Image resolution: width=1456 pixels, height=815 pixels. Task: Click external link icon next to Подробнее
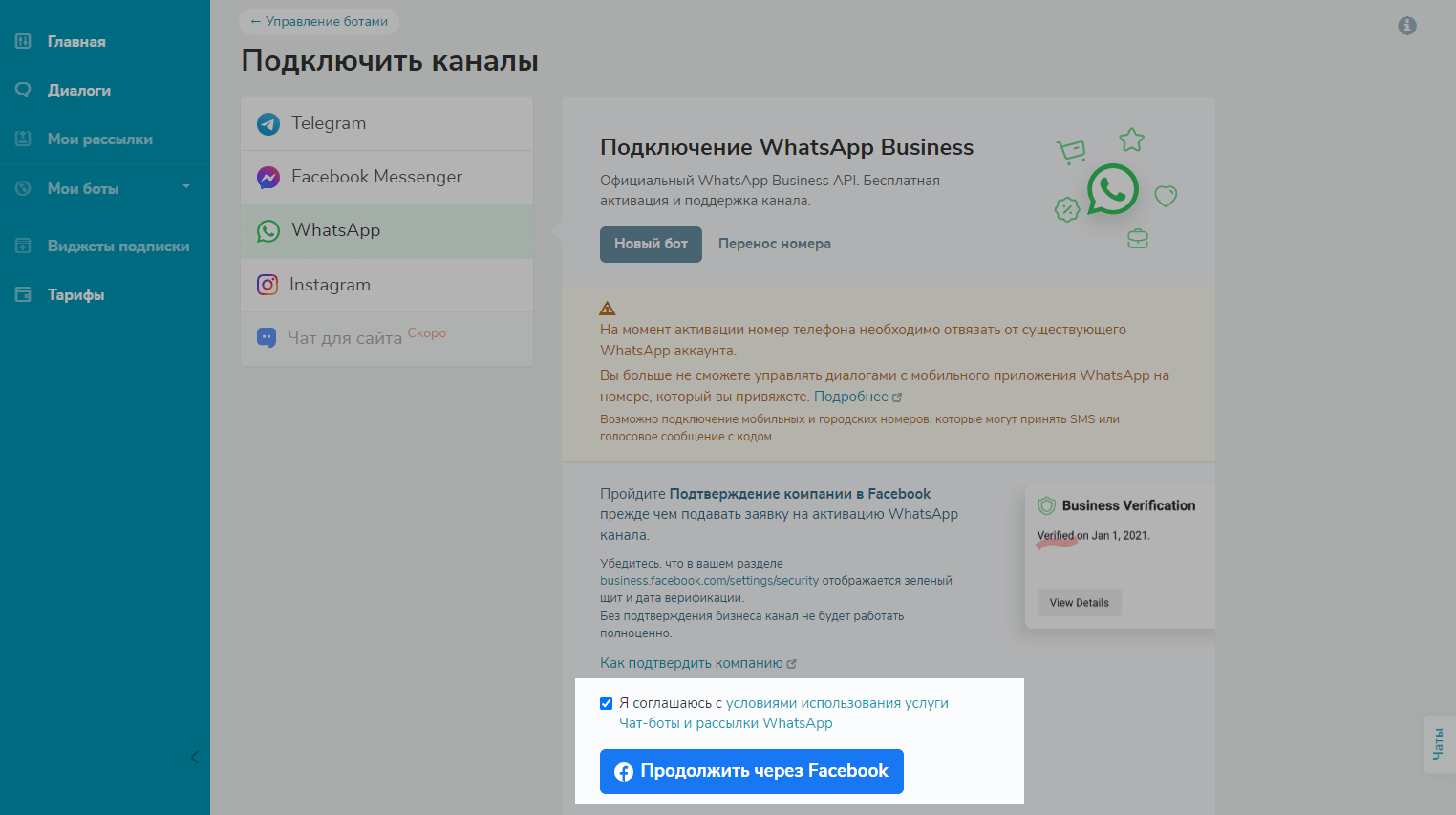pyautogui.click(x=897, y=397)
